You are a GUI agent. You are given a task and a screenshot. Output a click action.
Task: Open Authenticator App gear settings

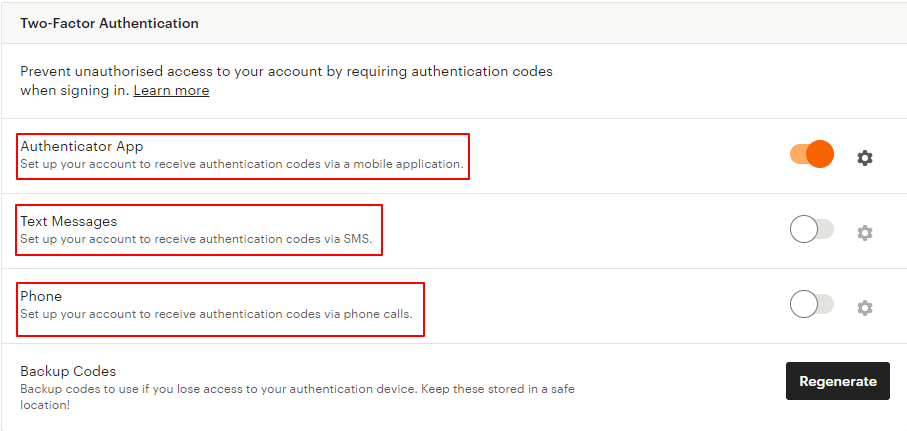(x=864, y=157)
